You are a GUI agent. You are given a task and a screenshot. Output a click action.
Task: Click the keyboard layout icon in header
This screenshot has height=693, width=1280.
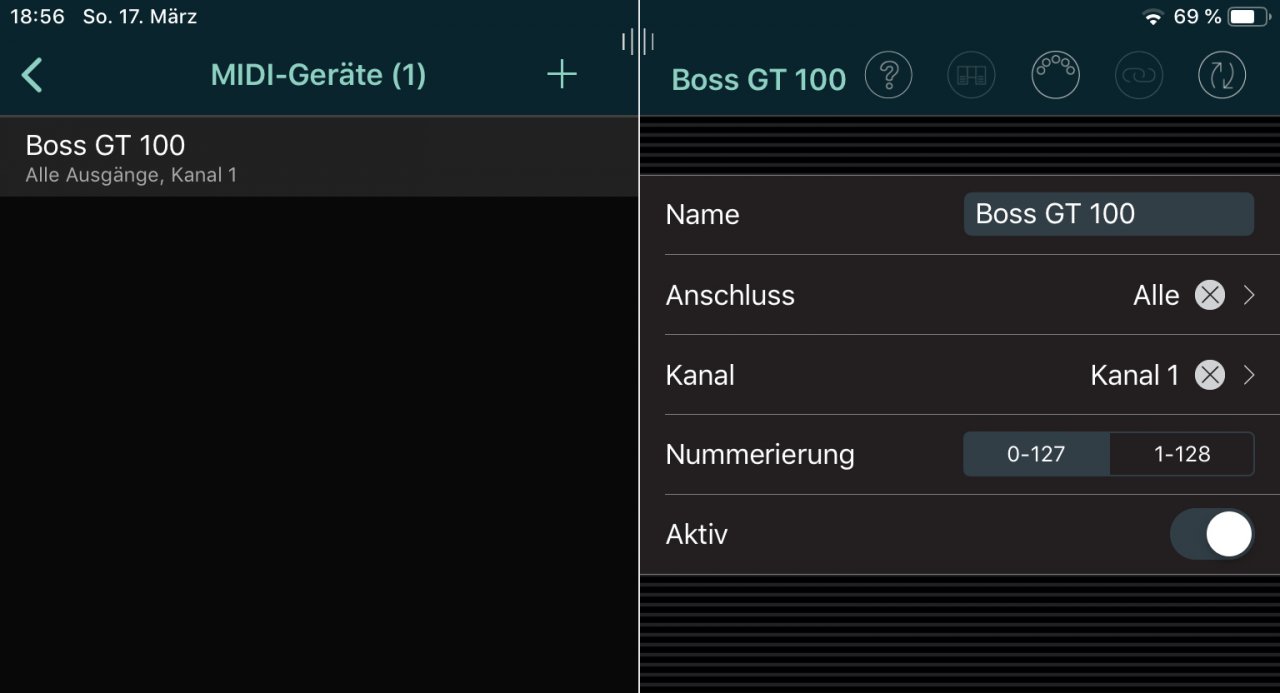tap(971, 75)
